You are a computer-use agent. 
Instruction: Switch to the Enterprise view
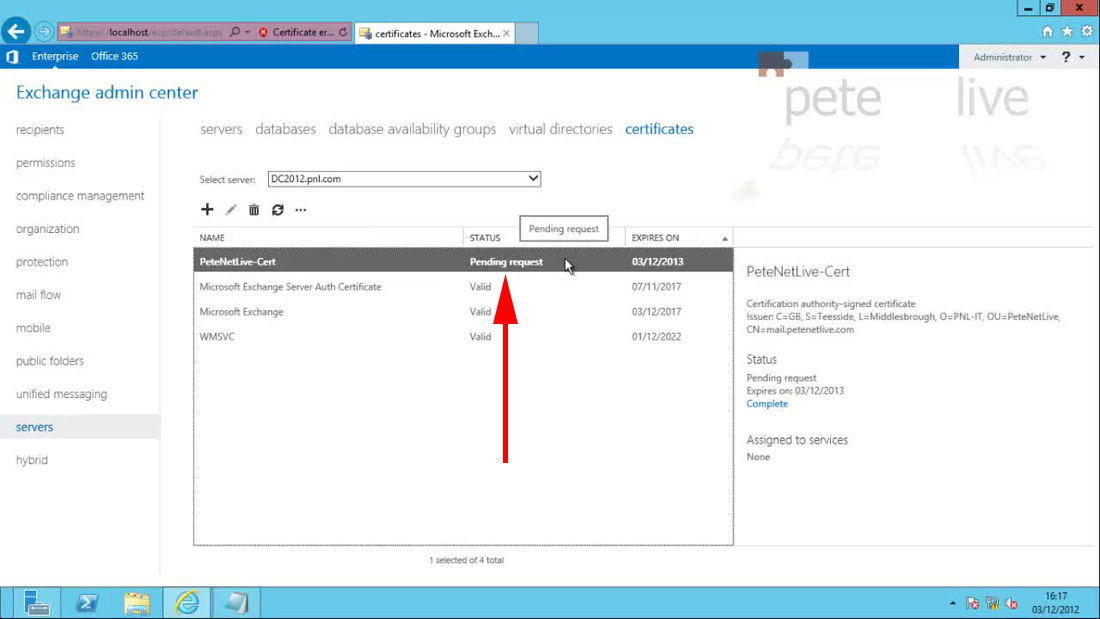(x=55, y=56)
